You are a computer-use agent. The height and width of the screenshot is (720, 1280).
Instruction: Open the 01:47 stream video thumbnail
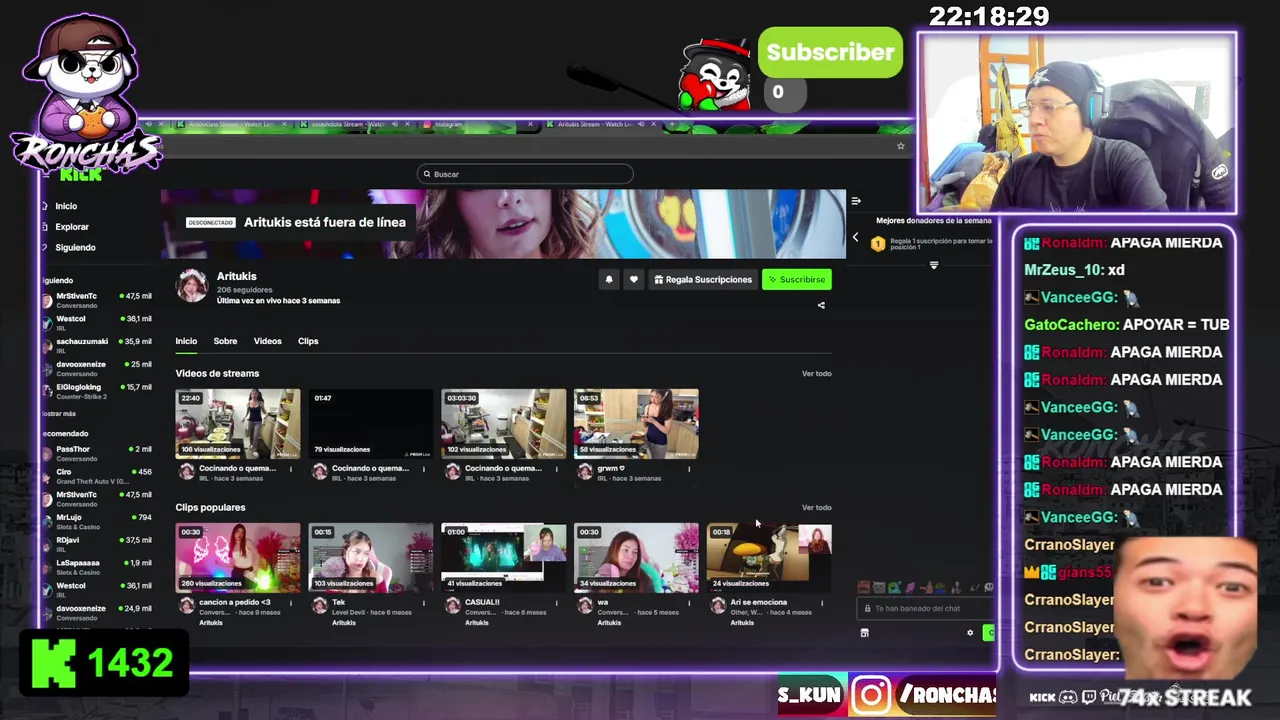click(371, 424)
